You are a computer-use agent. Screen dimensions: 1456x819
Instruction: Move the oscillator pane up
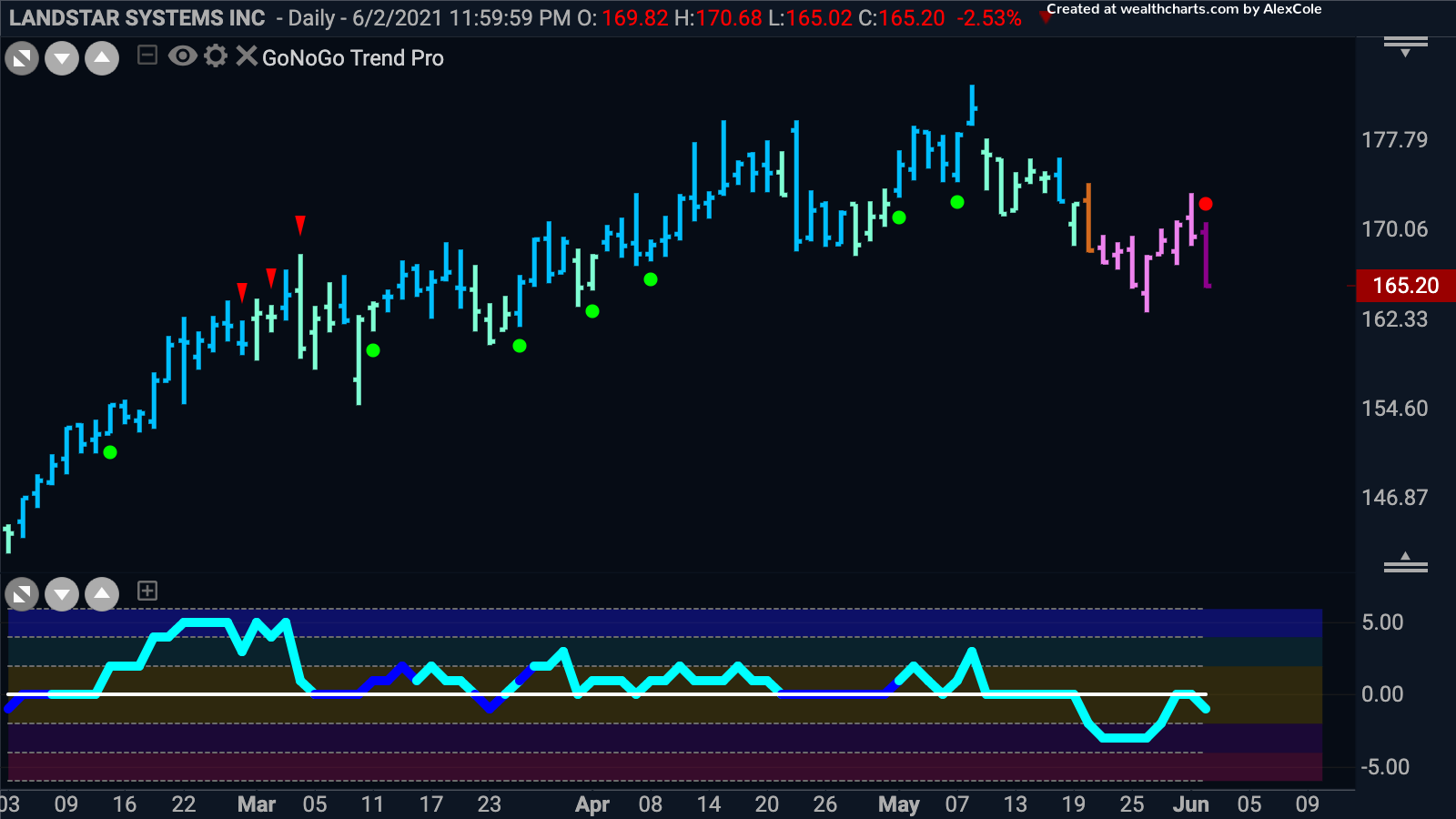coord(102,595)
